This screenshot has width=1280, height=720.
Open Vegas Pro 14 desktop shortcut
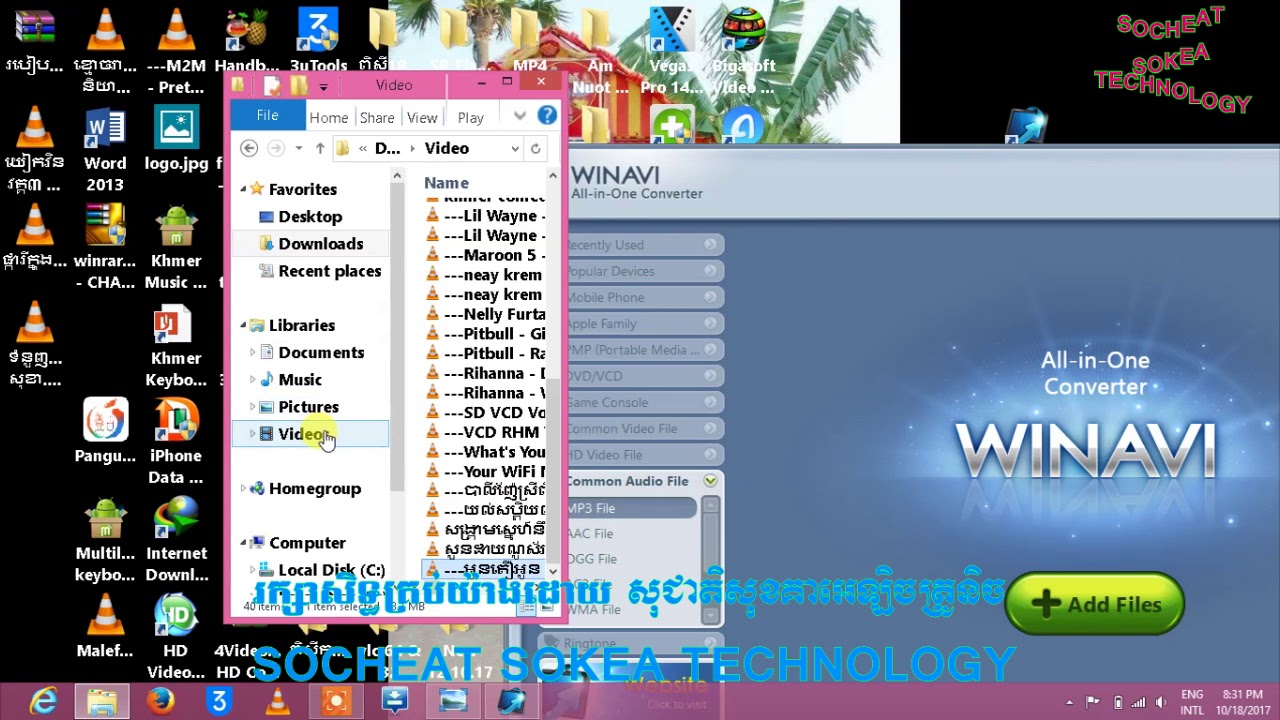tap(671, 52)
